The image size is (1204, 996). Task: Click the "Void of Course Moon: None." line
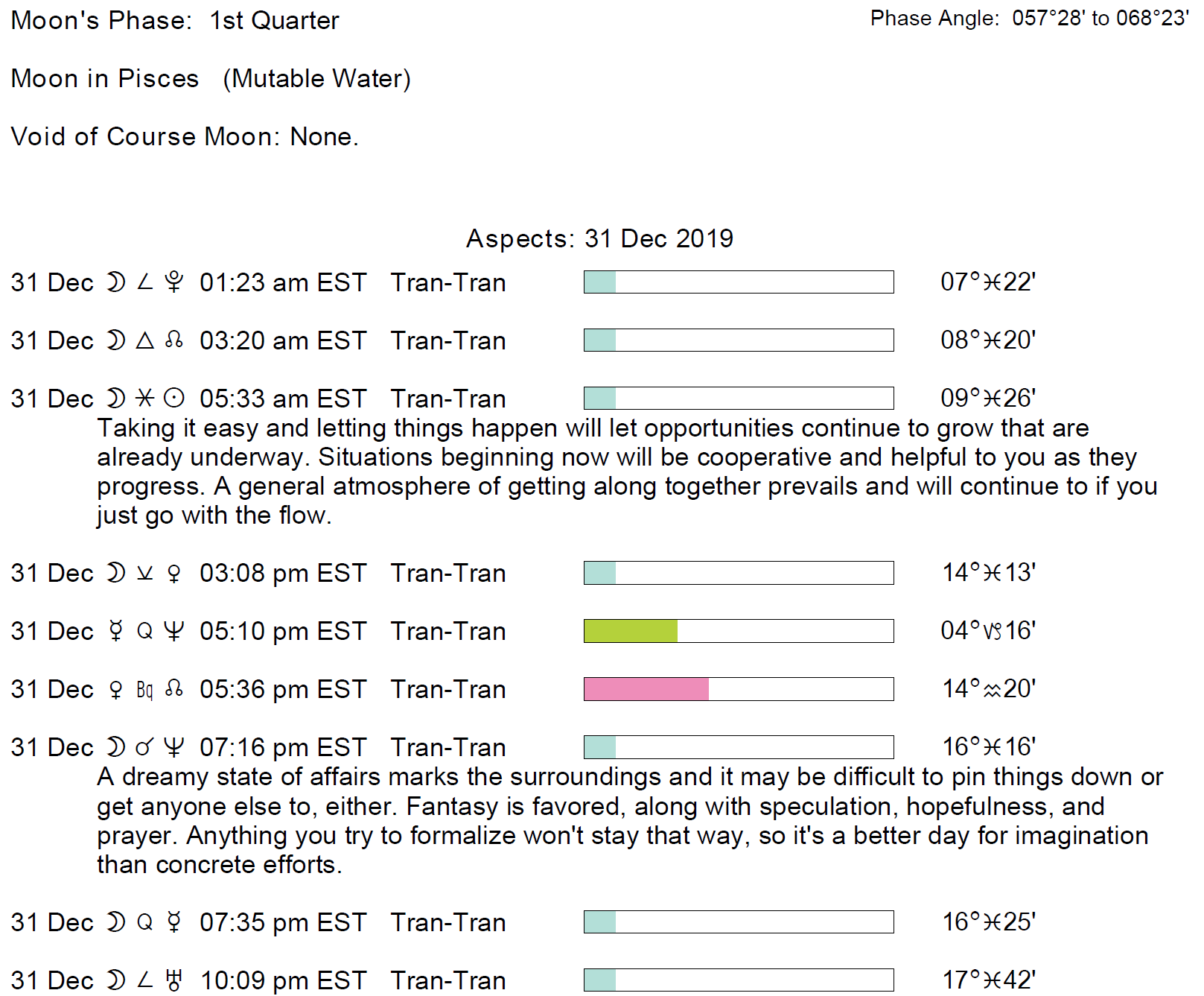(x=185, y=136)
